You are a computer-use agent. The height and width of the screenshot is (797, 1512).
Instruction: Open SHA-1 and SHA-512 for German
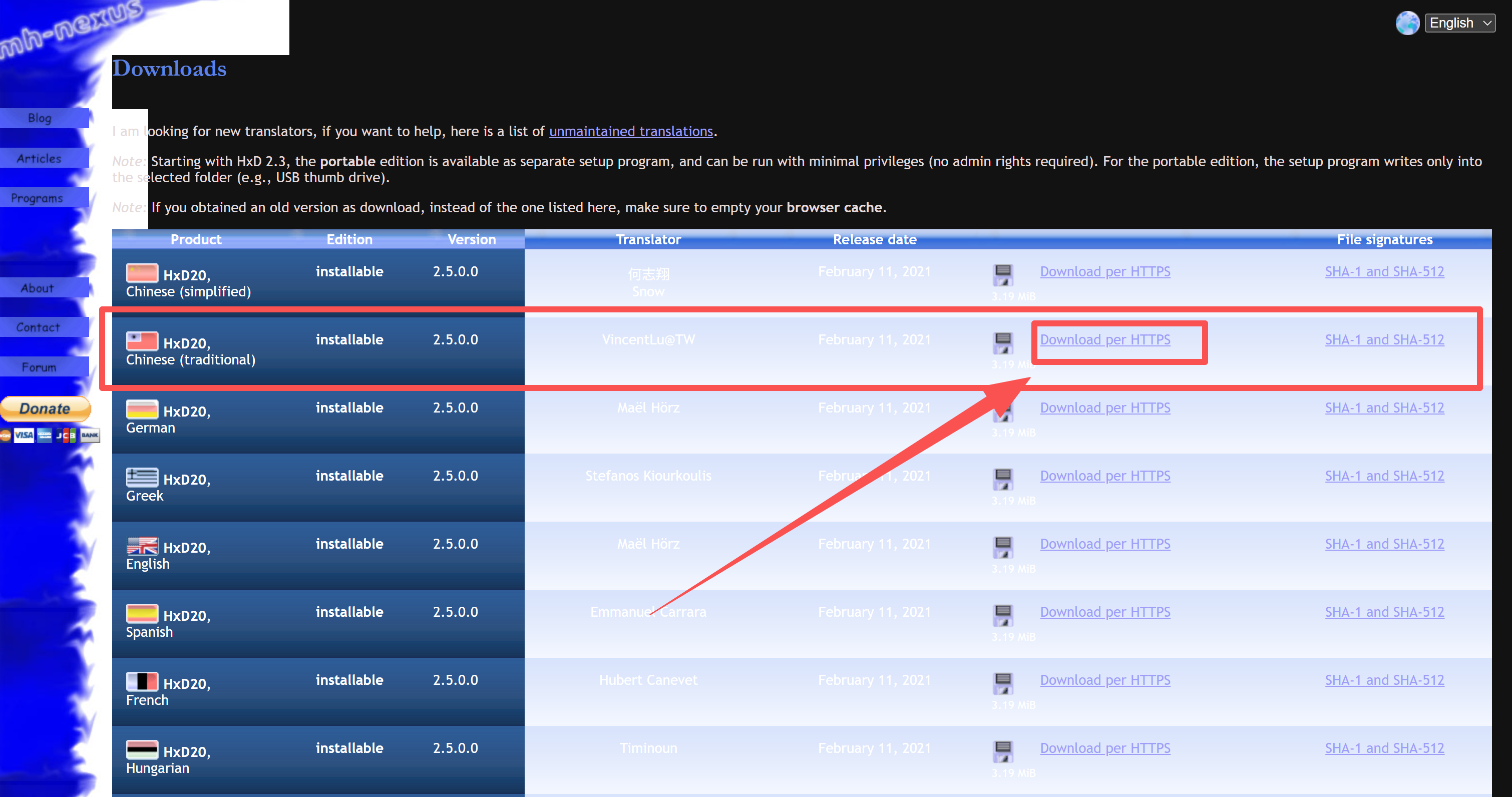[1384, 408]
